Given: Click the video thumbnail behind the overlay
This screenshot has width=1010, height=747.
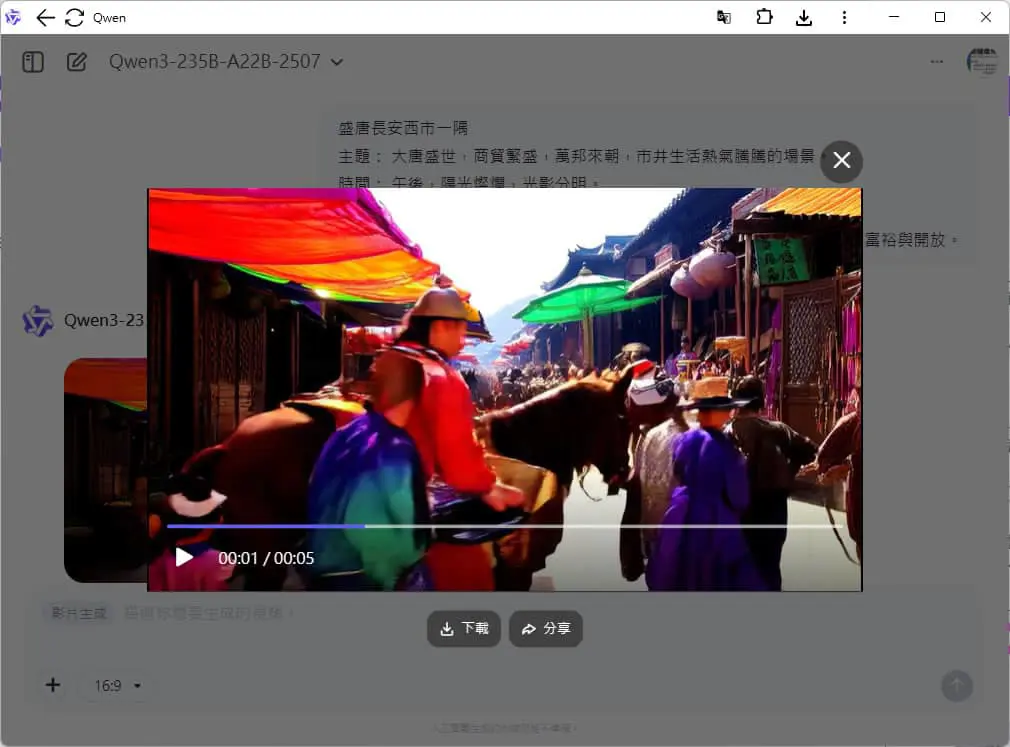Looking at the screenshot, I should click(x=106, y=470).
